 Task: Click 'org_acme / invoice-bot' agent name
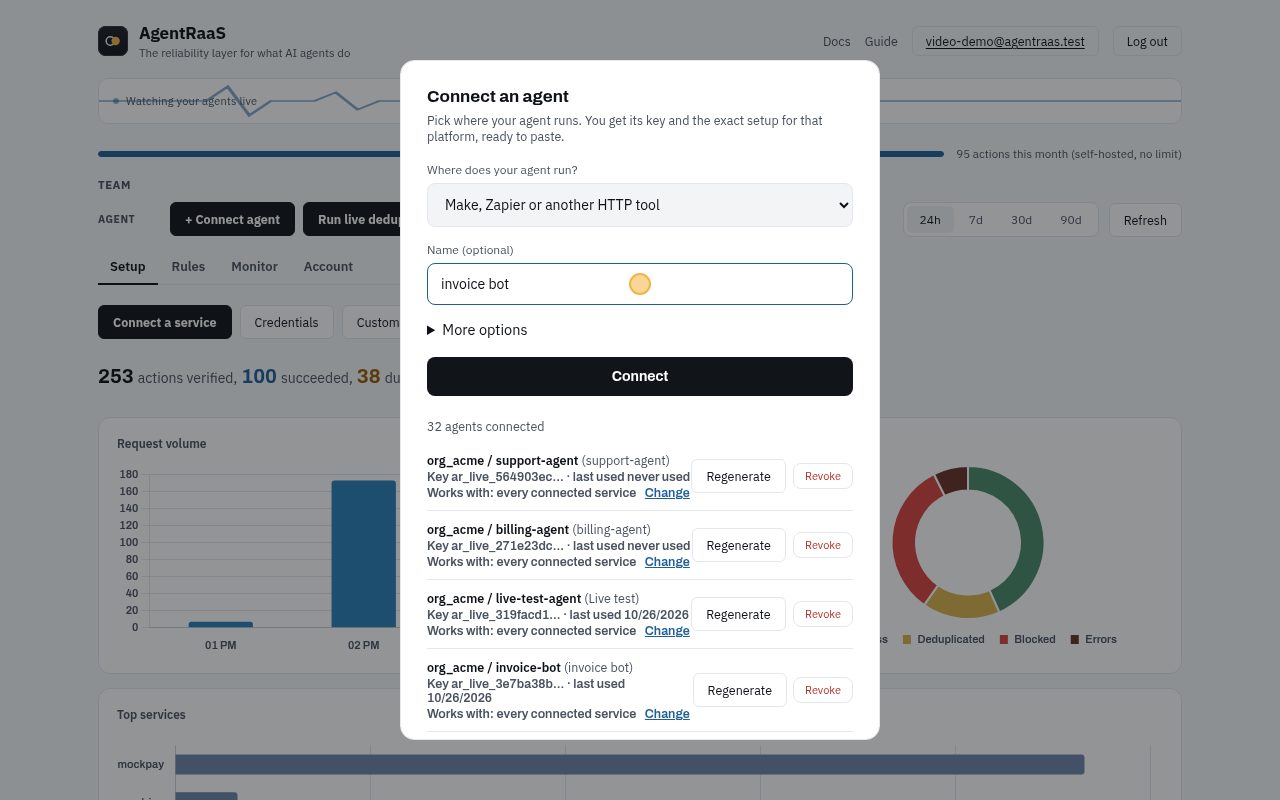pyautogui.click(x=494, y=668)
